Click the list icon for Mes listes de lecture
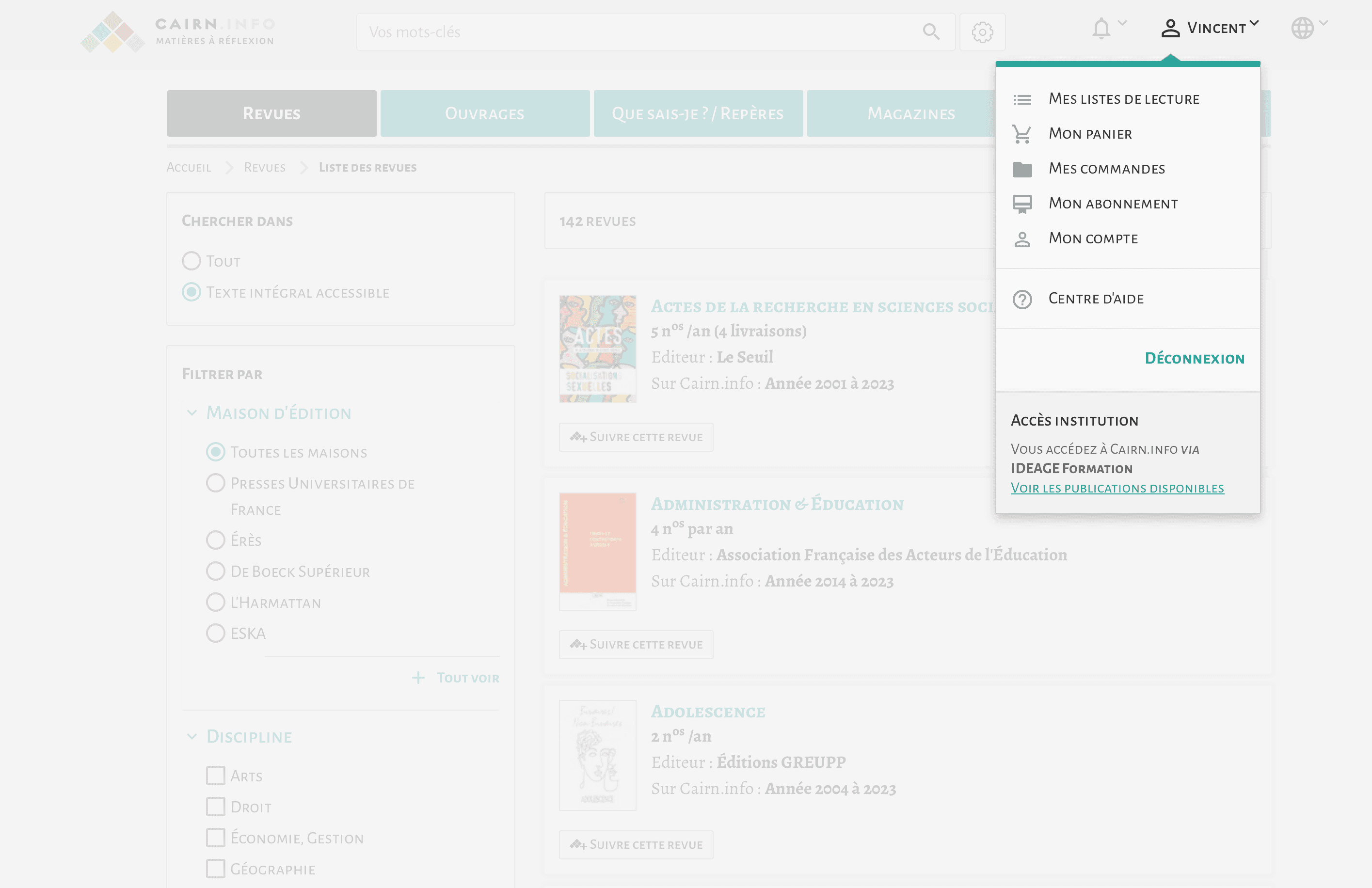Image resolution: width=1372 pixels, height=888 pixels. pyautogui.click(x=1021, y=100)
